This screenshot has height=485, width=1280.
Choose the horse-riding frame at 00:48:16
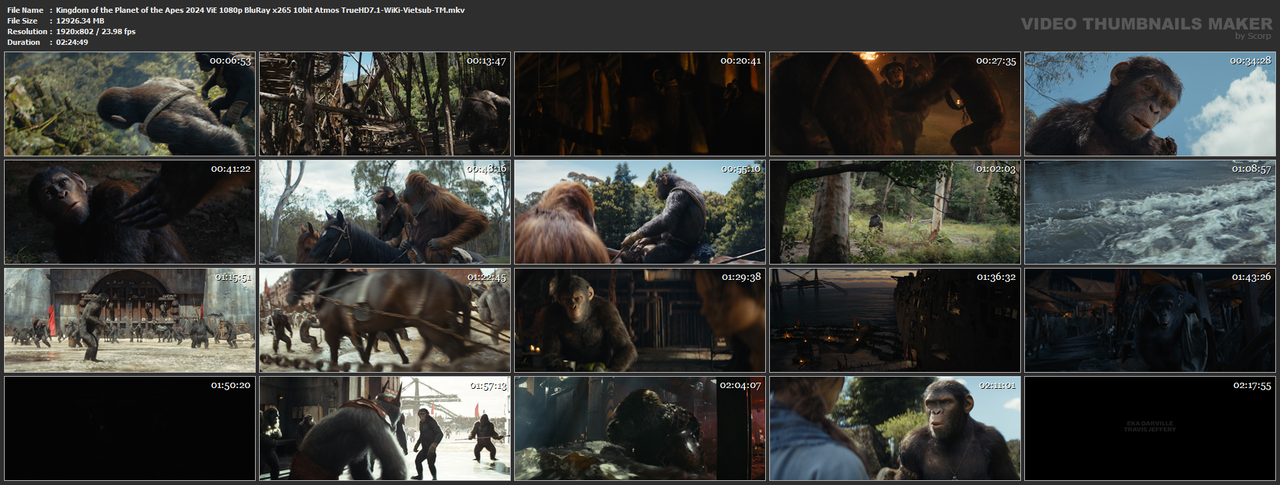tap(385, 212)
